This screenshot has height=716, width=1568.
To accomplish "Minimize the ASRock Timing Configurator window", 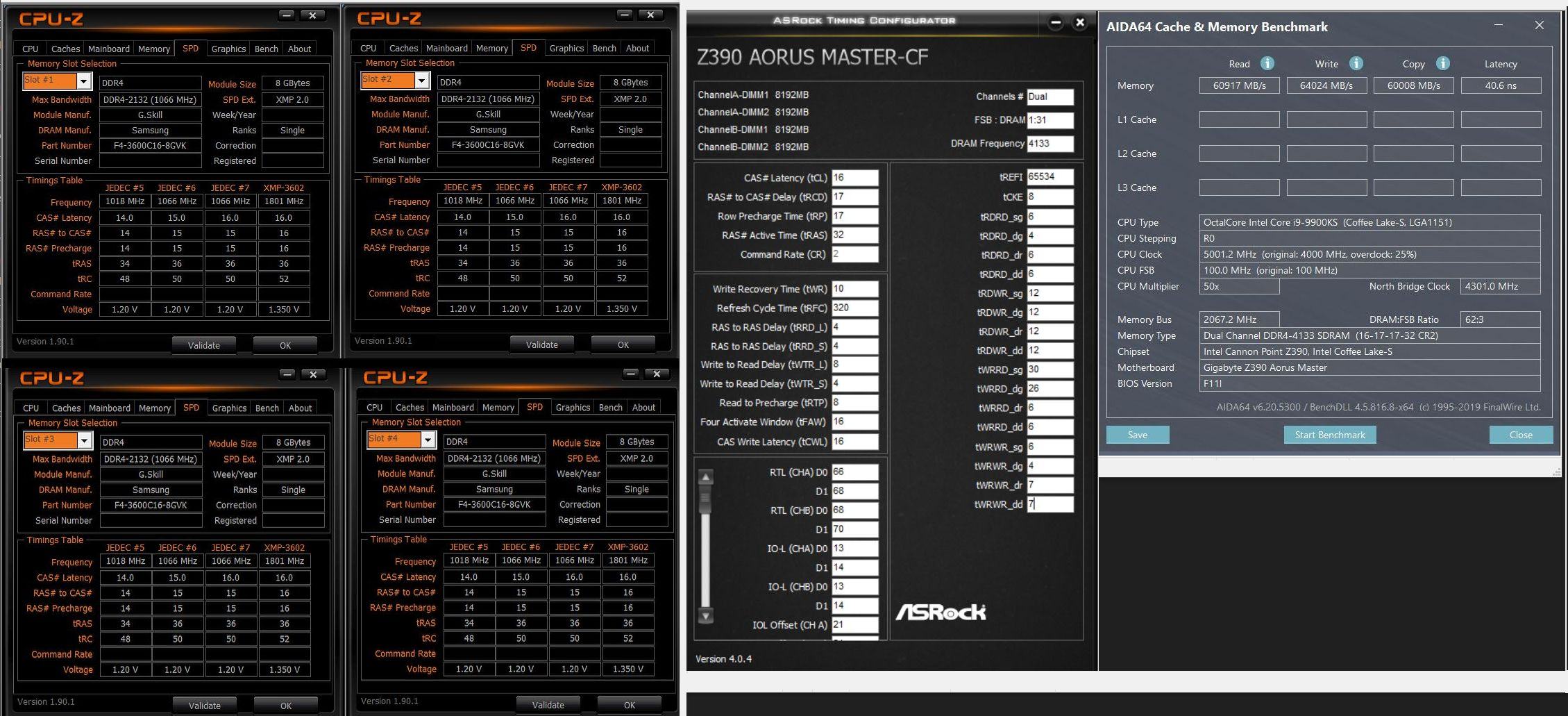I will [x=1056, y=23].
